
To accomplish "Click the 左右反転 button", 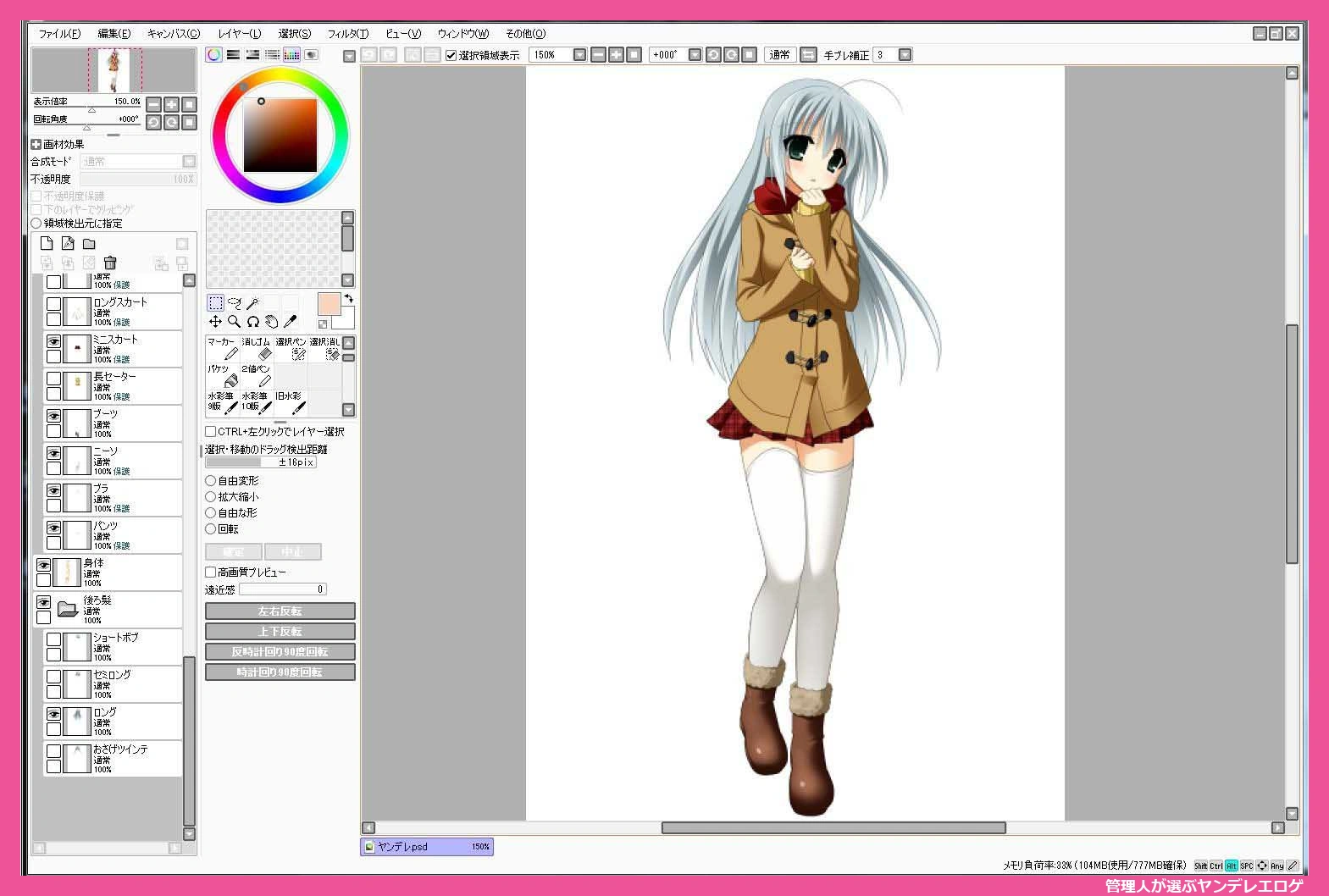I will click(x=280, y=611).
